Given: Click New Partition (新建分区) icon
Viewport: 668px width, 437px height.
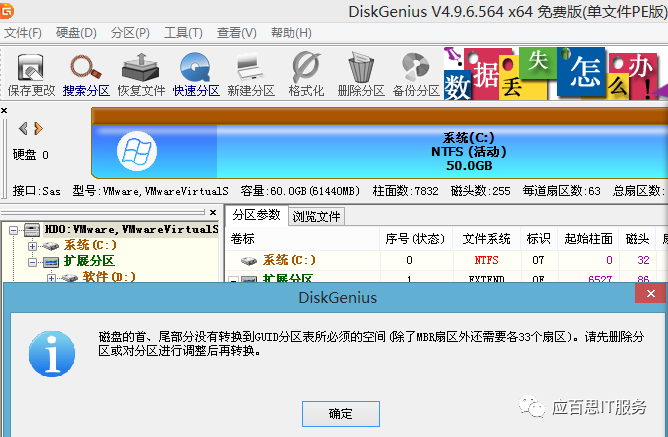Looking at the screenshot, I should [251, 75].
